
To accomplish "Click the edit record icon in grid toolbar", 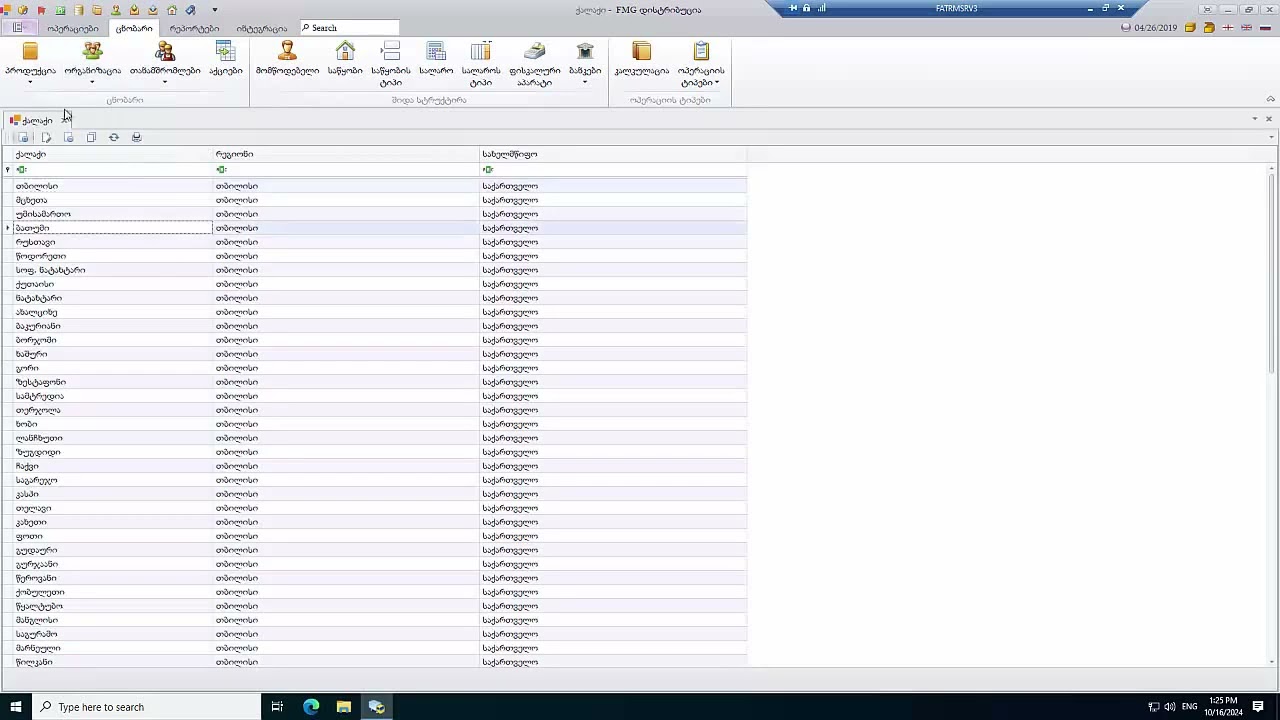I will [46, 137].
